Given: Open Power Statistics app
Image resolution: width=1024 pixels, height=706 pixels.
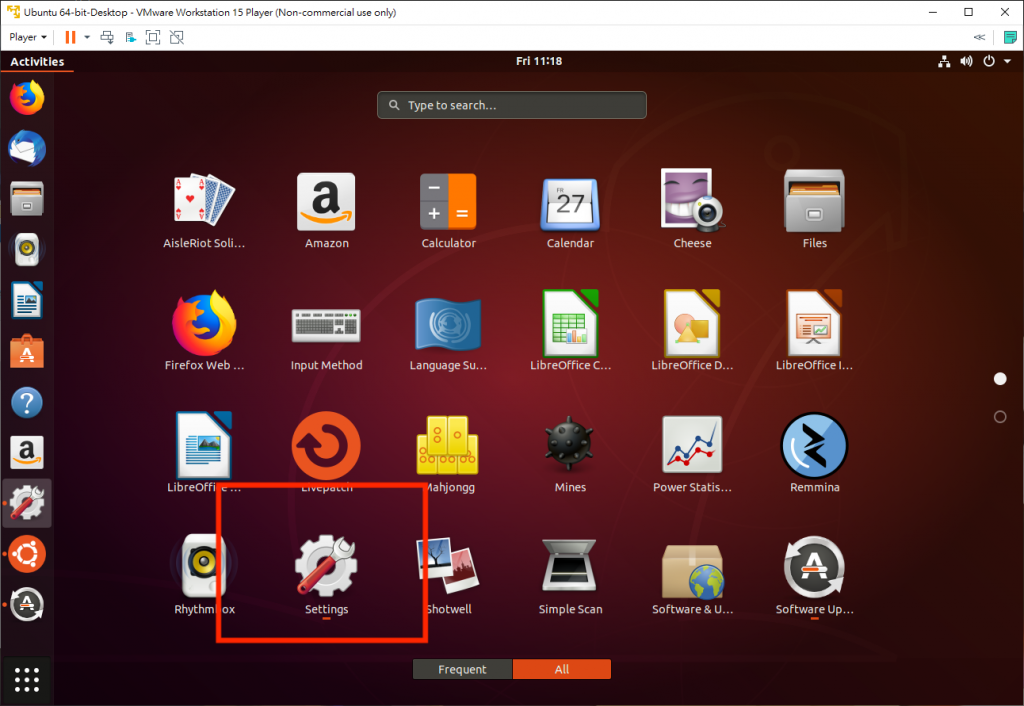Looking at the screenshot, I should [x=692, y=453].
